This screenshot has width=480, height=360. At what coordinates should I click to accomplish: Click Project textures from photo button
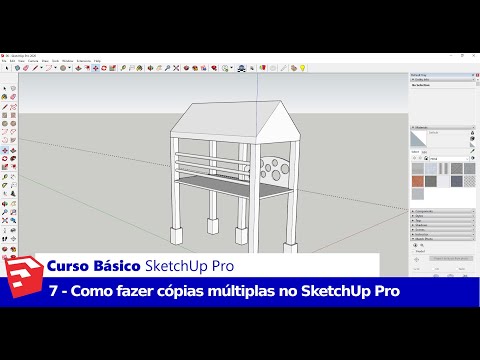pos(451,258)
